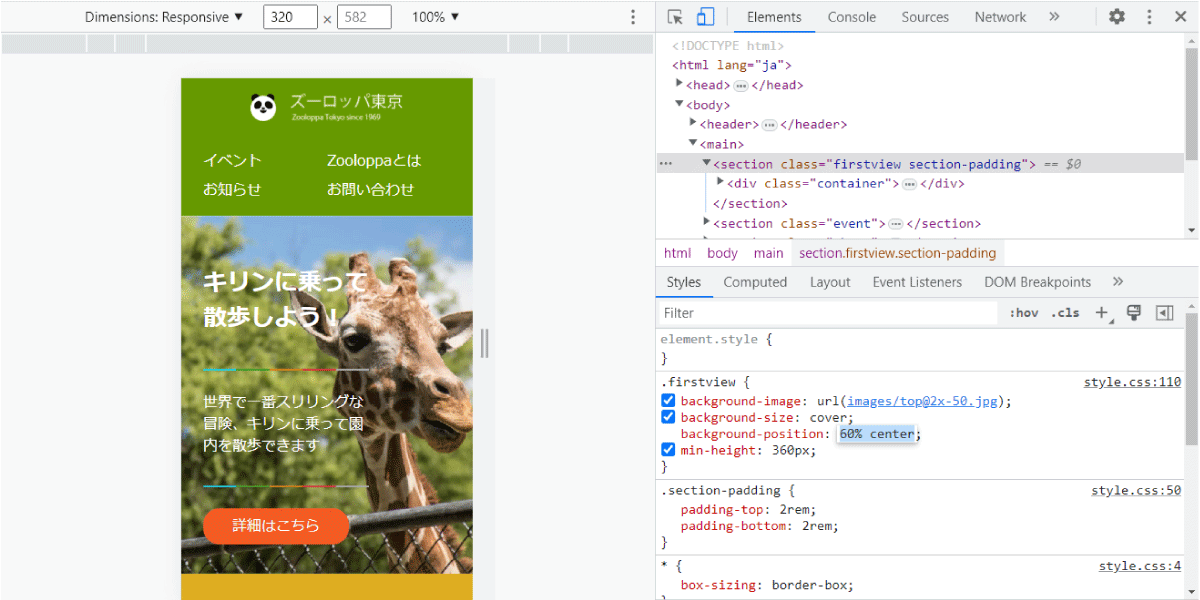1200x600 pixels.
Task: Collapse the main element node
Action: pos(693,143)
